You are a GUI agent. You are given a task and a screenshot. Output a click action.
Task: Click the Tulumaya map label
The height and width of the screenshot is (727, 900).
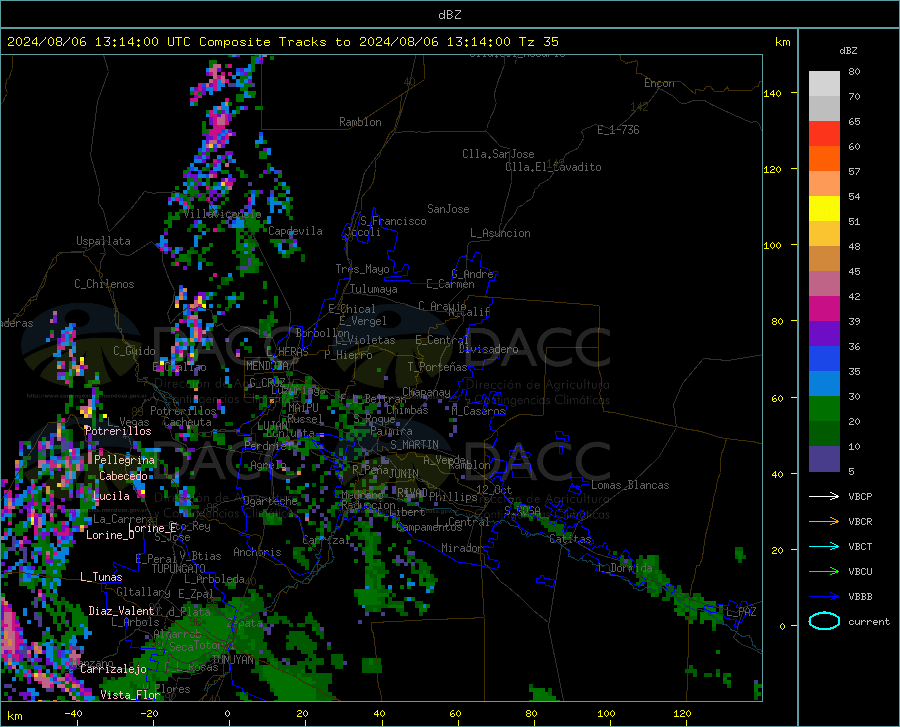(x=374, y=289)
